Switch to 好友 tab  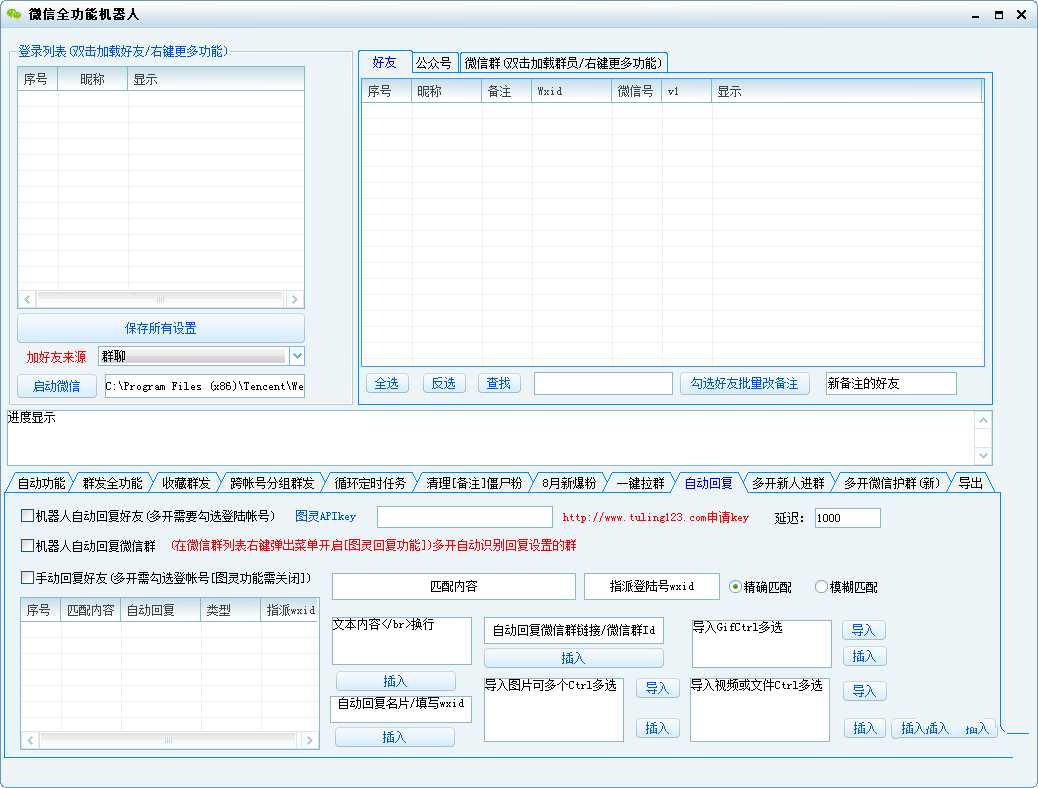click(x=385, y=62)
